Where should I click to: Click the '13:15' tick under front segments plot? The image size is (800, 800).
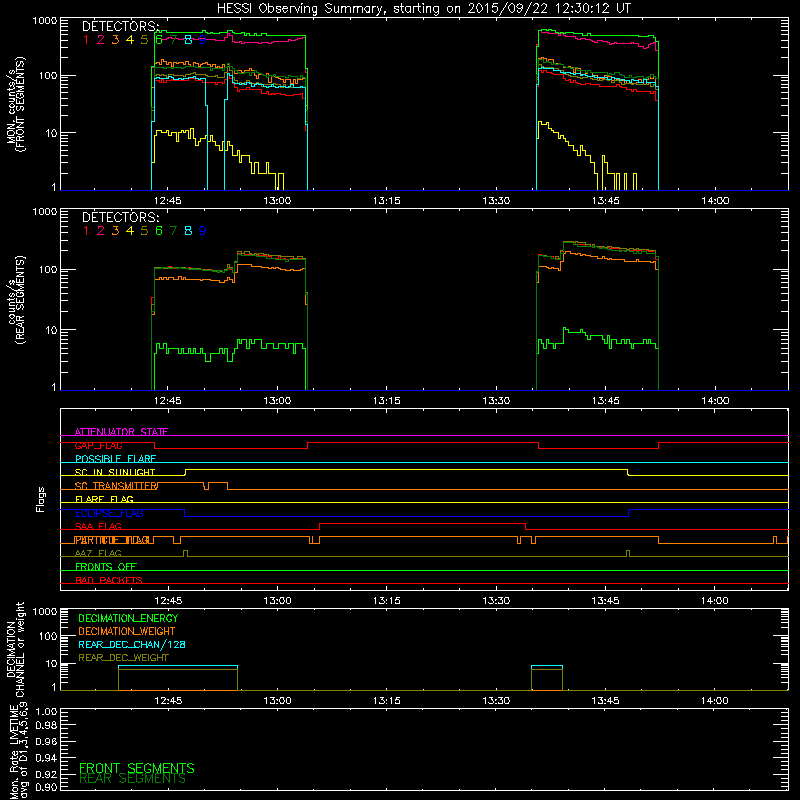click(x=387, y=201)
